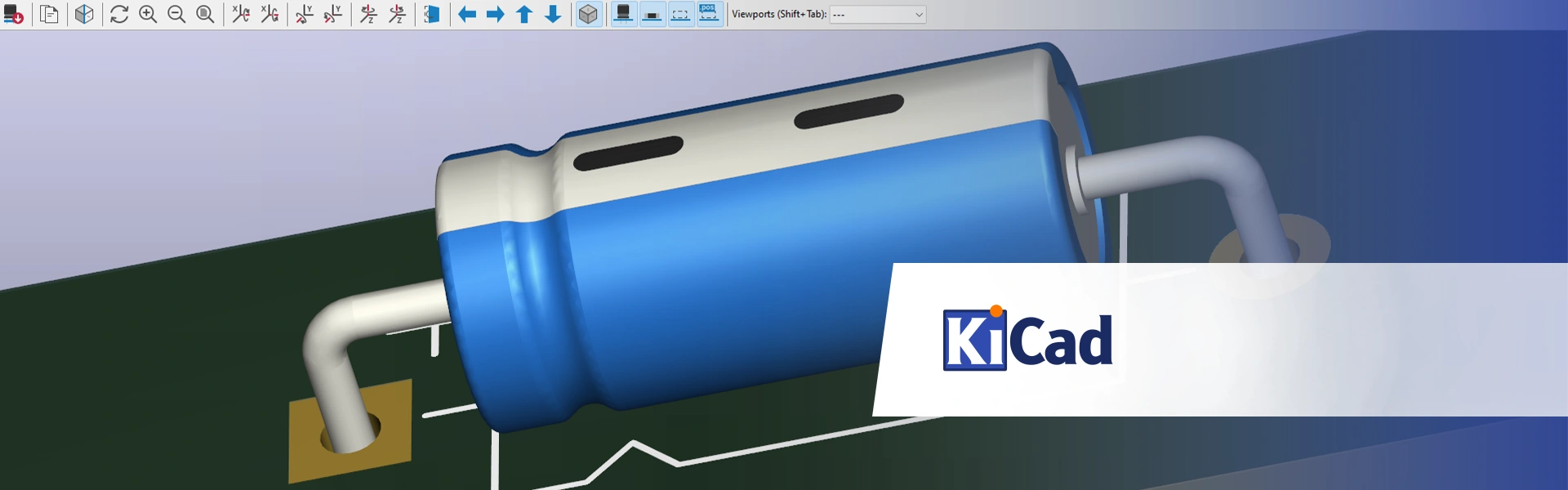Pan the board left with left arrow
The height and width of the screenshot is (490, 1568).
pyautogui.click(x=467, y=15)
